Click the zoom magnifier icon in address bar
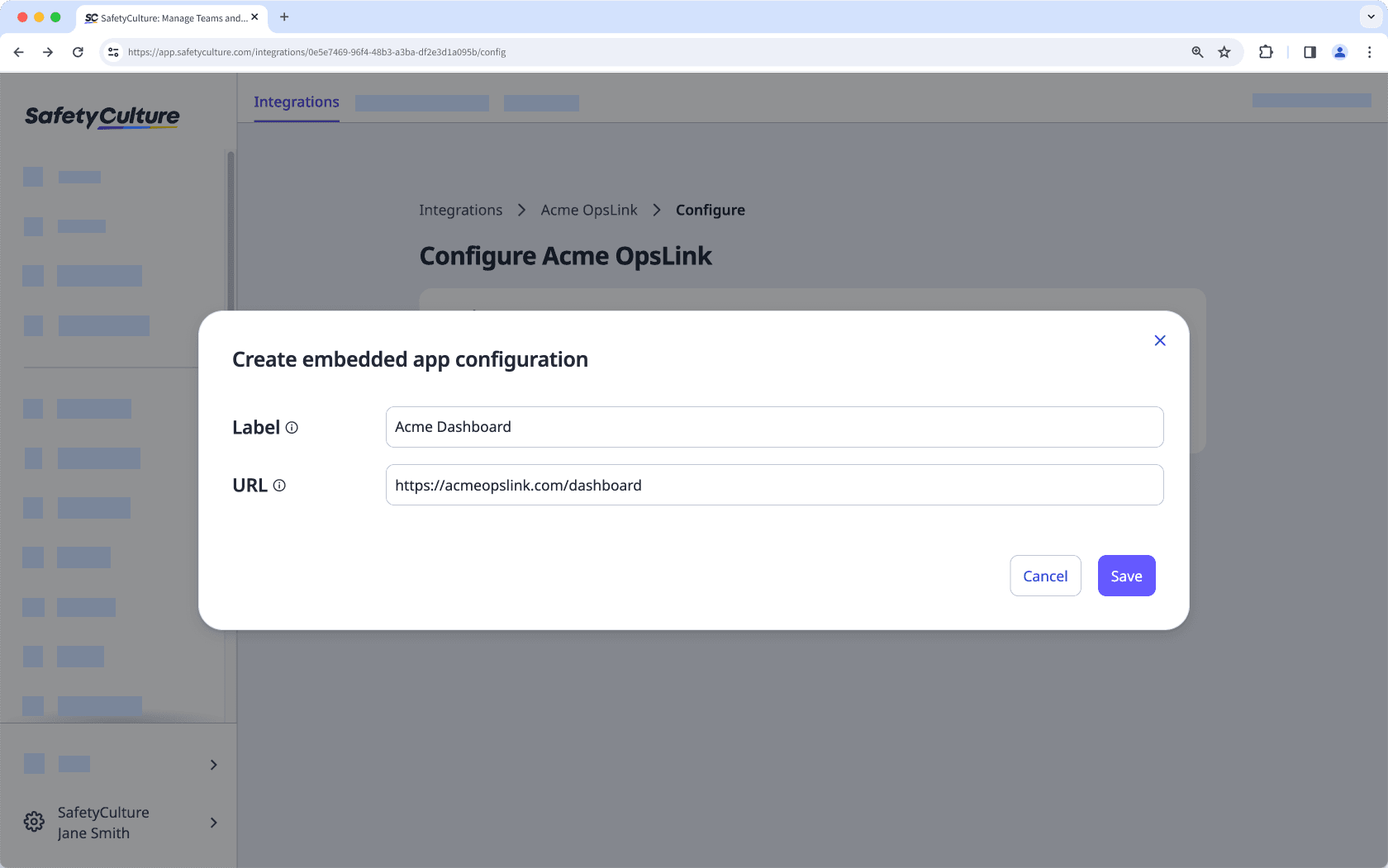The image size is (1388, 868). 1196,51
